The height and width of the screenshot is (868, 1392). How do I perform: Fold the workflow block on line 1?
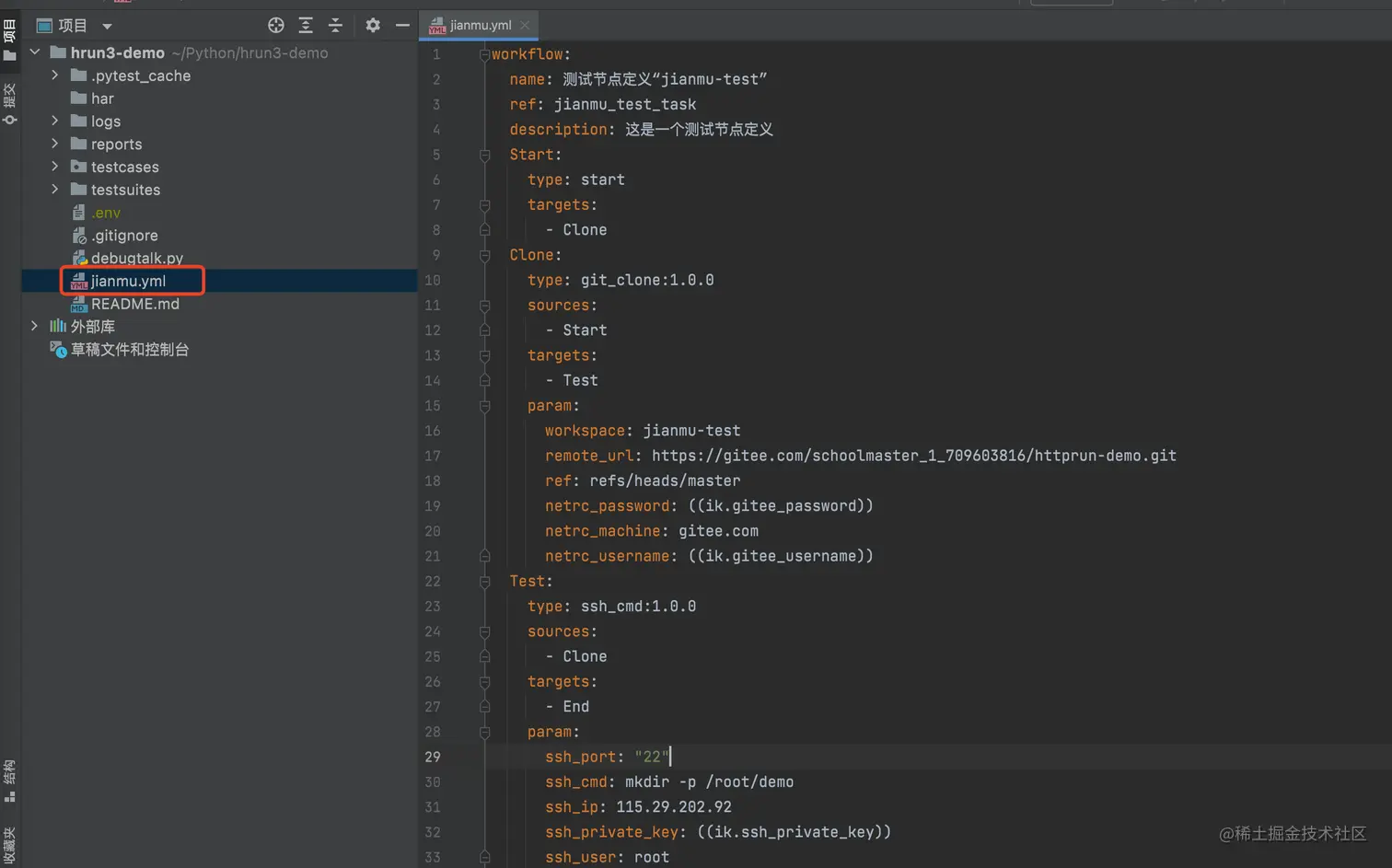point(484,55)
